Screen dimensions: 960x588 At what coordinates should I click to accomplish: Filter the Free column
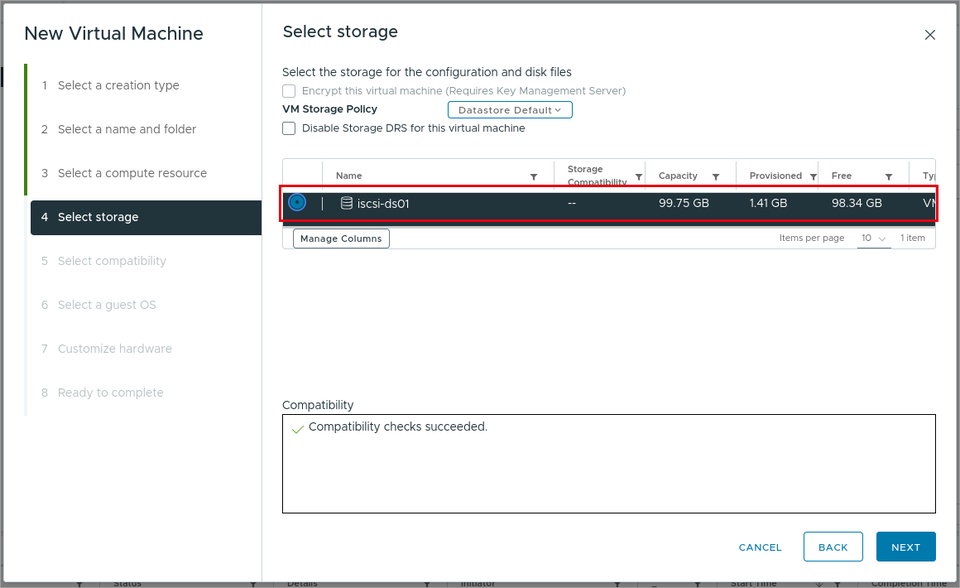click(888, 176)
